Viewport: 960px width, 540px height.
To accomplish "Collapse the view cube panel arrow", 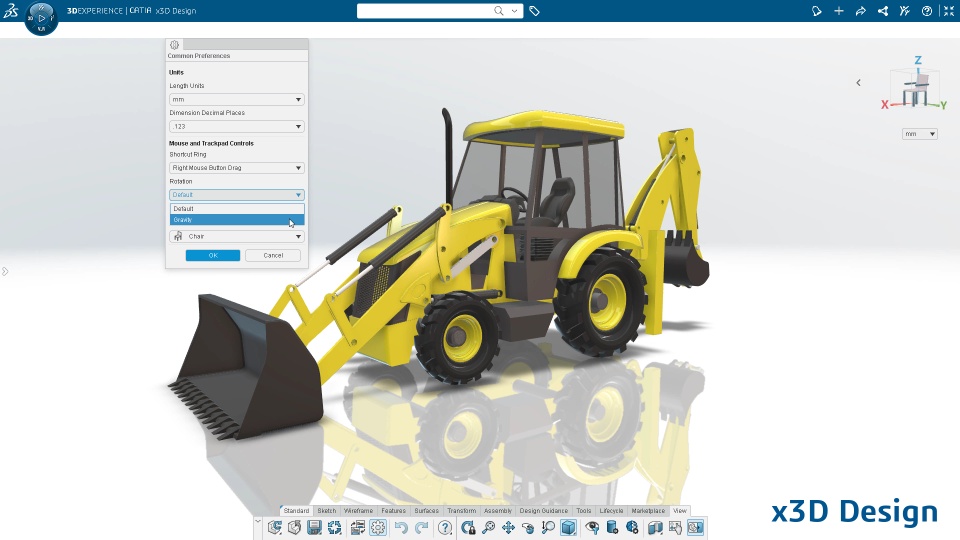I will tap(858, 83).
